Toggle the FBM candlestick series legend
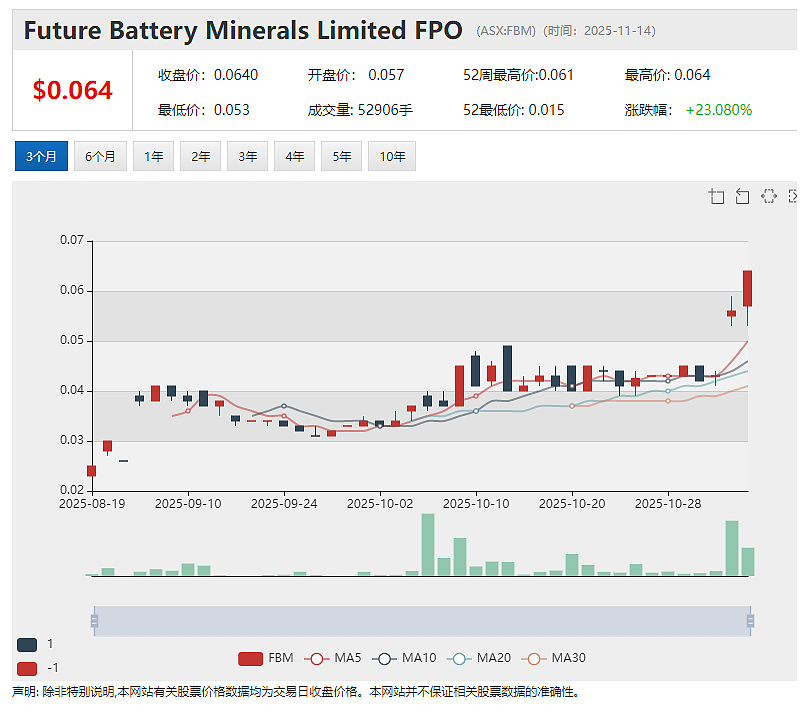Image resolution: width=807 pixels, height=716 pixels. click(x=266, y=658)
